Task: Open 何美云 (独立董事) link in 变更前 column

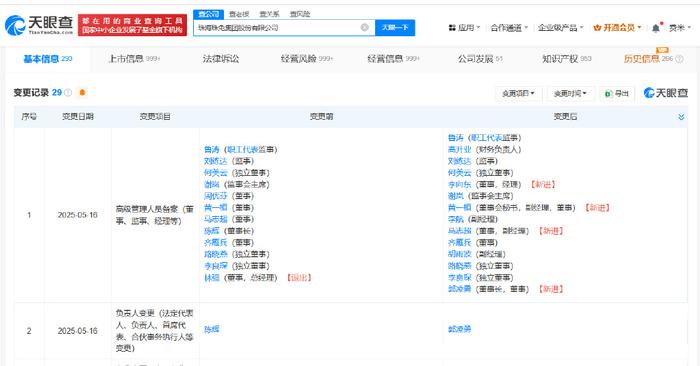Action: point(216,173)
